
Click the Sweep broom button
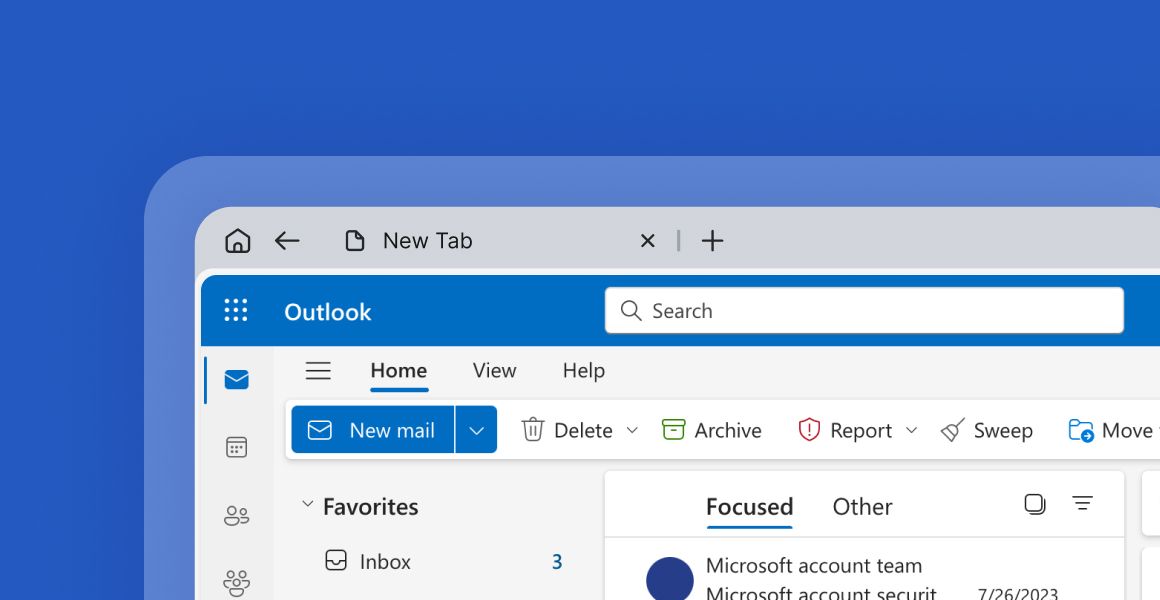[986, 430]
